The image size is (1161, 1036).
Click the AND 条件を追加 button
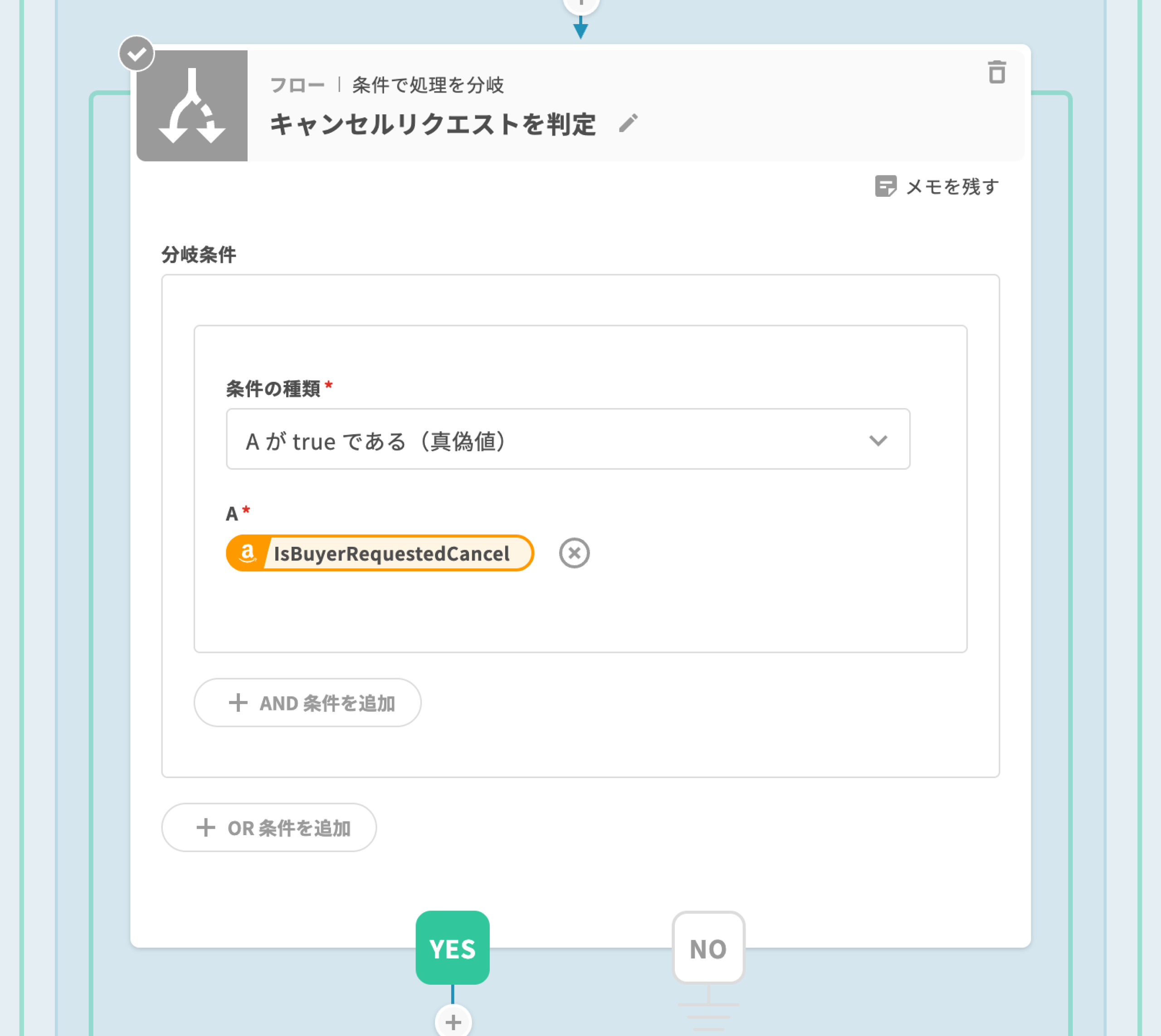307,702
